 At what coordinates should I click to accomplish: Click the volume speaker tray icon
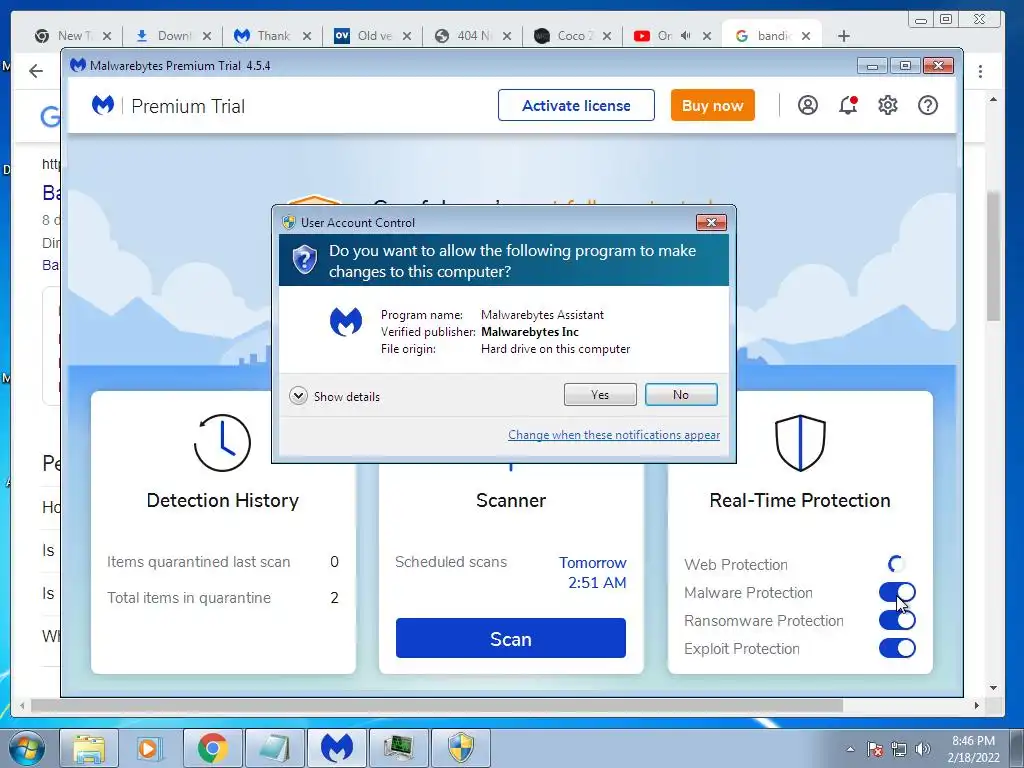click(923, 749)
